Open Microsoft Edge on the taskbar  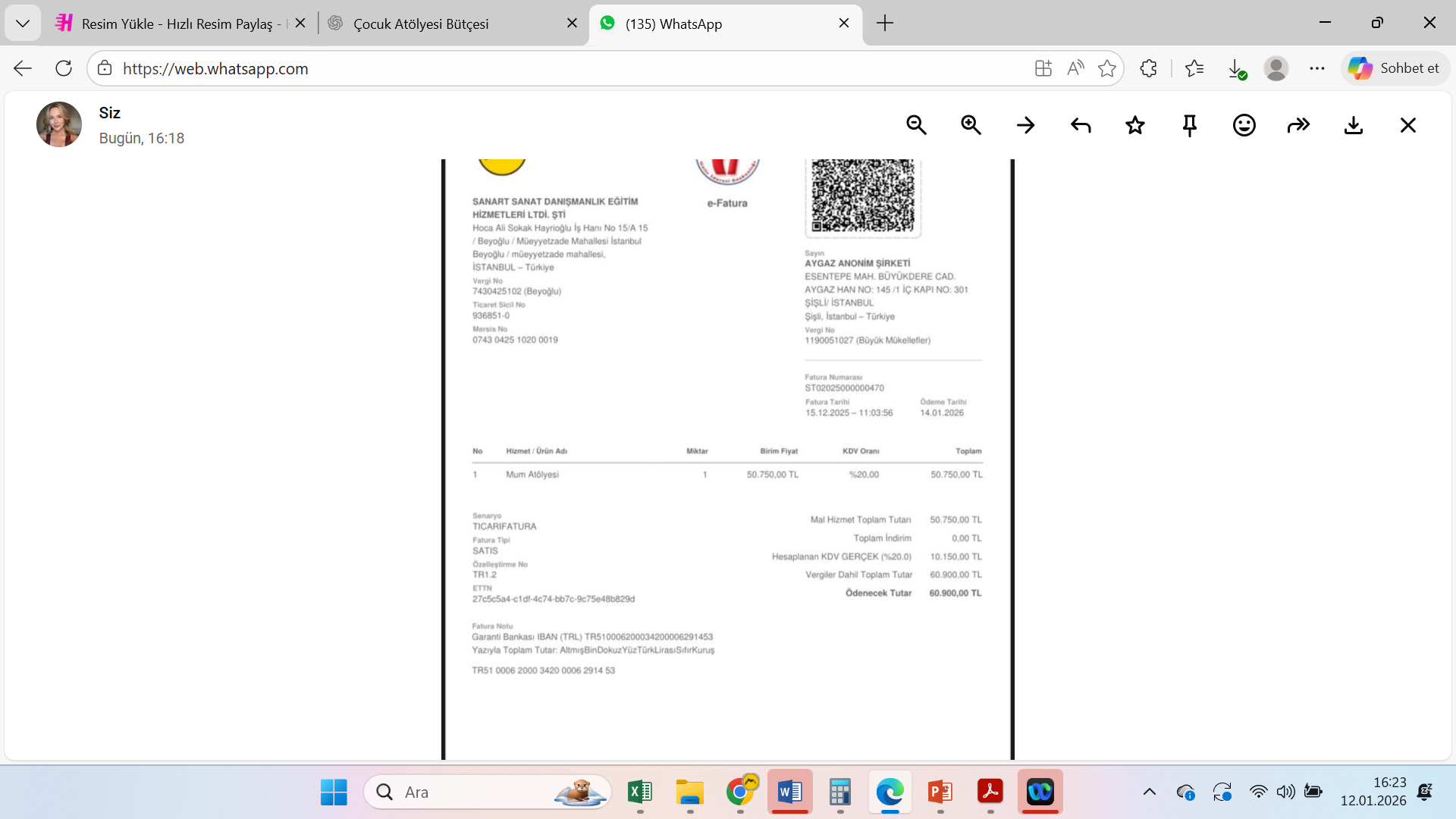coord(890,792)
